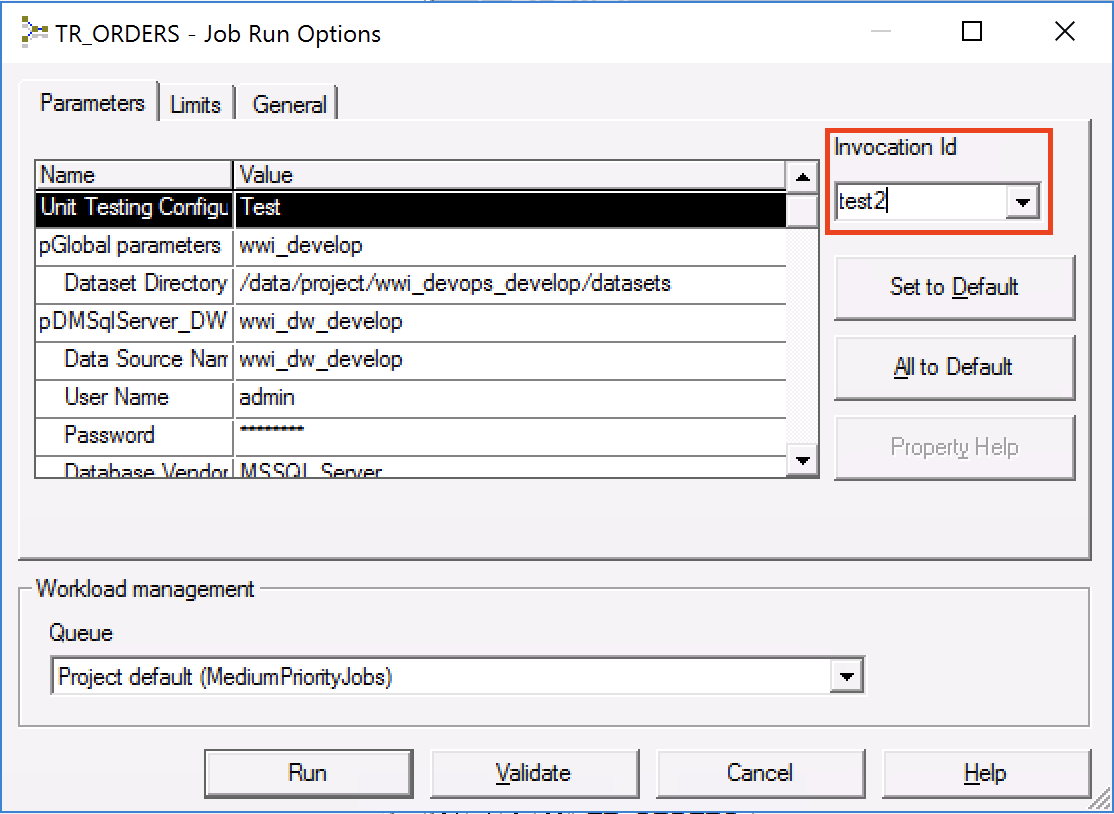Select the User Name value admin
Viewport: 1114px width, 814px height.
[x=510, y=398]
